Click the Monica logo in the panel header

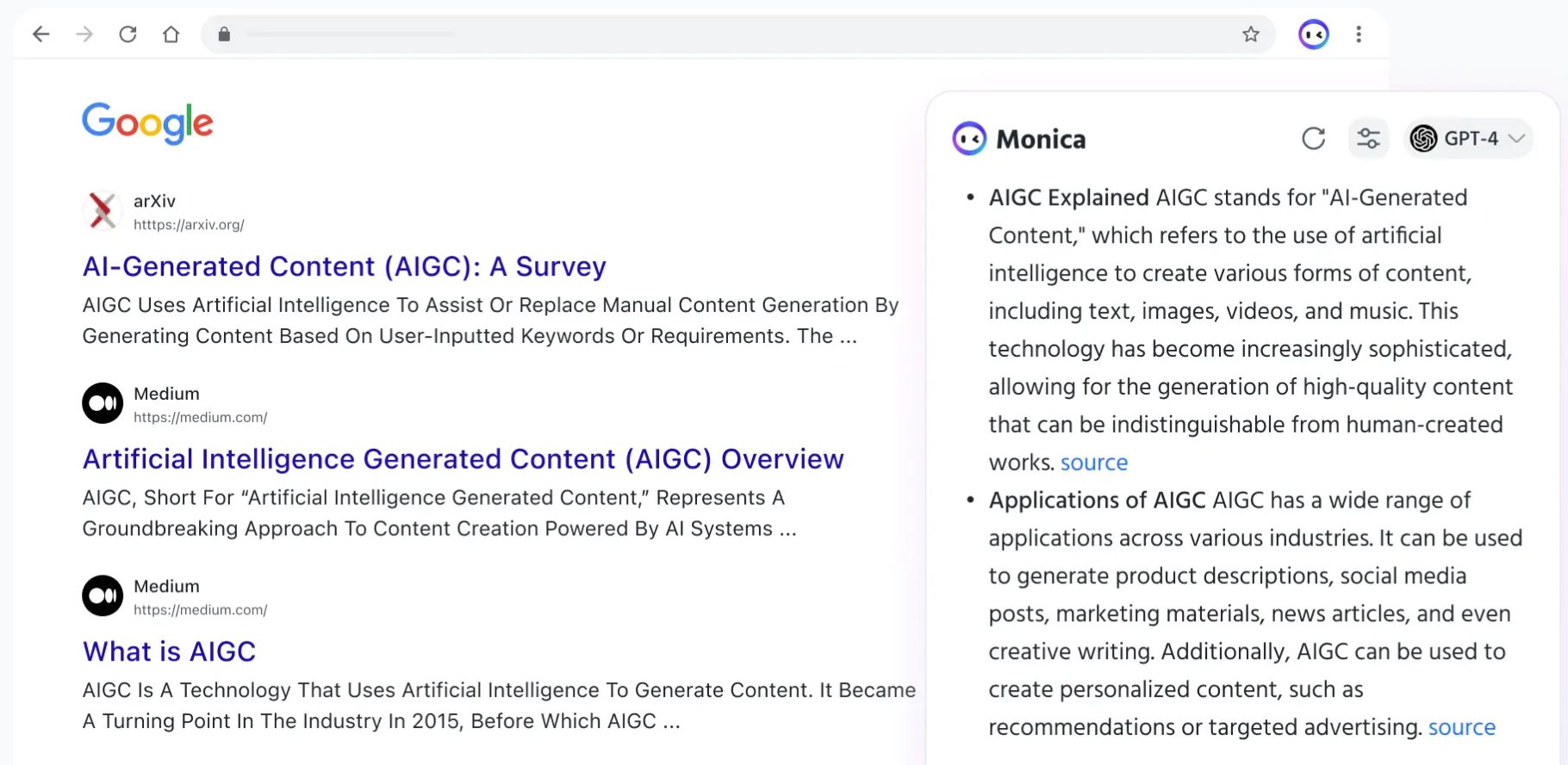(969, 139)
